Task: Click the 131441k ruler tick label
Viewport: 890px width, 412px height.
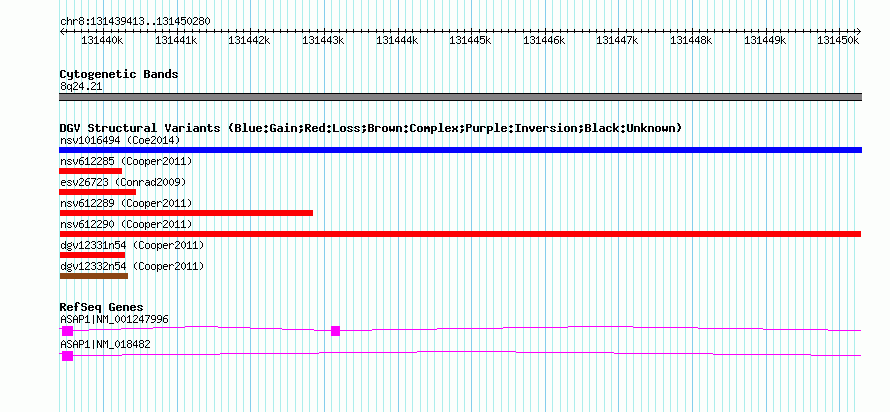Action: click(x=176, y=40)
